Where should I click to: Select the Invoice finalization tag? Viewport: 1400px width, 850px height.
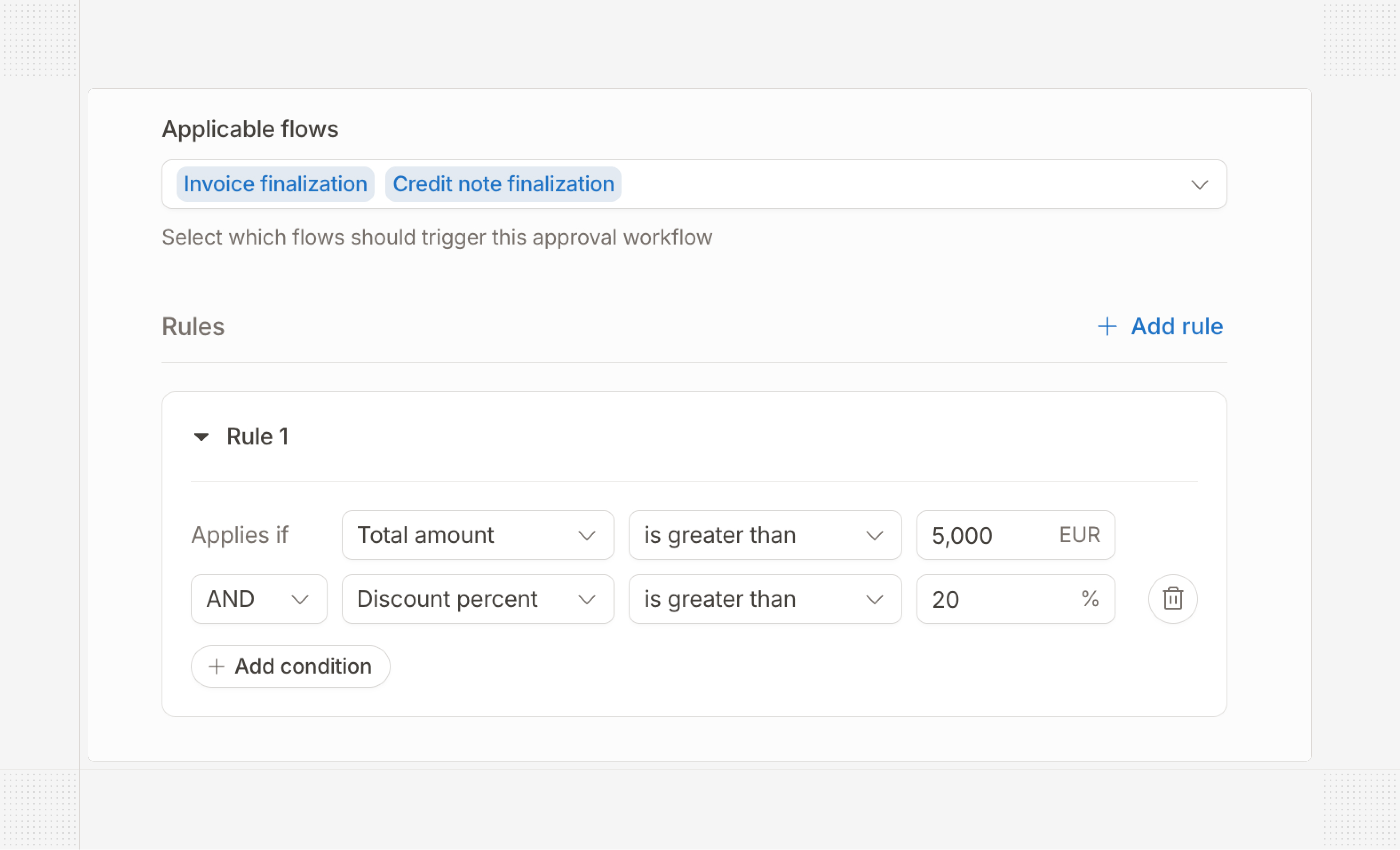pyautogui.click(x=275, y=184)
